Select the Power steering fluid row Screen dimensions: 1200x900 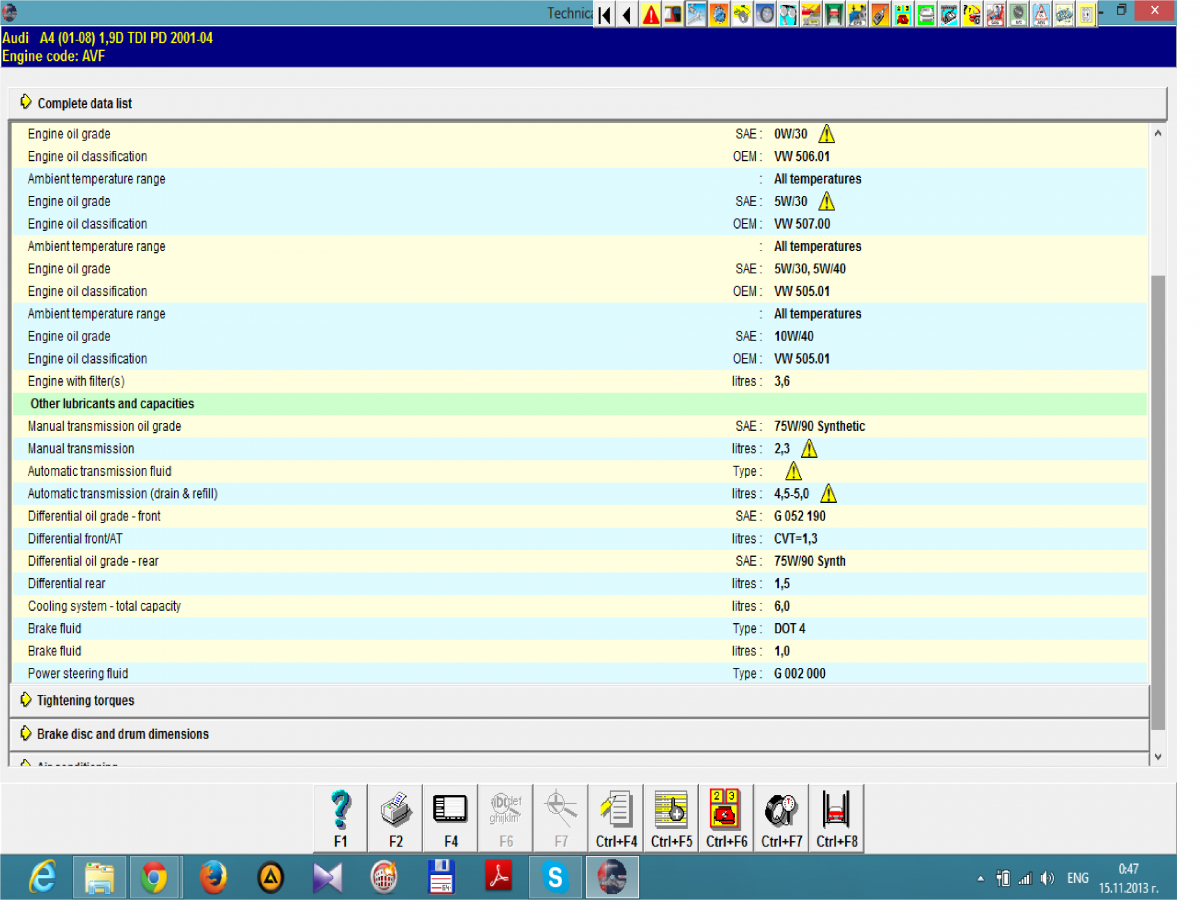coord(580,673)
